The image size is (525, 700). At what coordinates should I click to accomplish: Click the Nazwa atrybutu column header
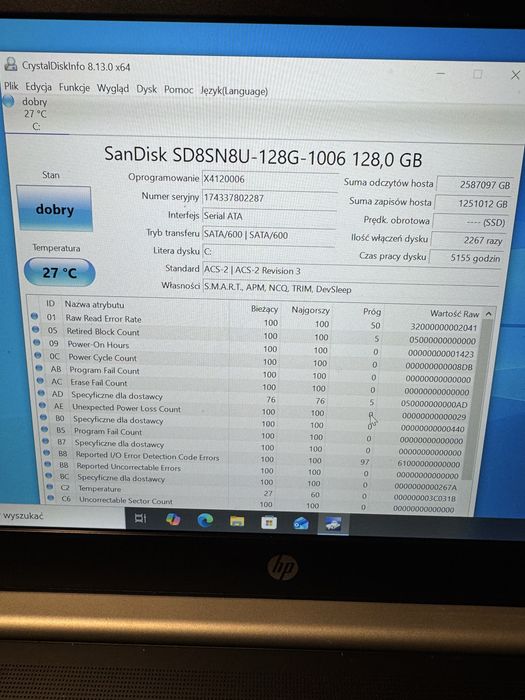[x=94, y=304]
